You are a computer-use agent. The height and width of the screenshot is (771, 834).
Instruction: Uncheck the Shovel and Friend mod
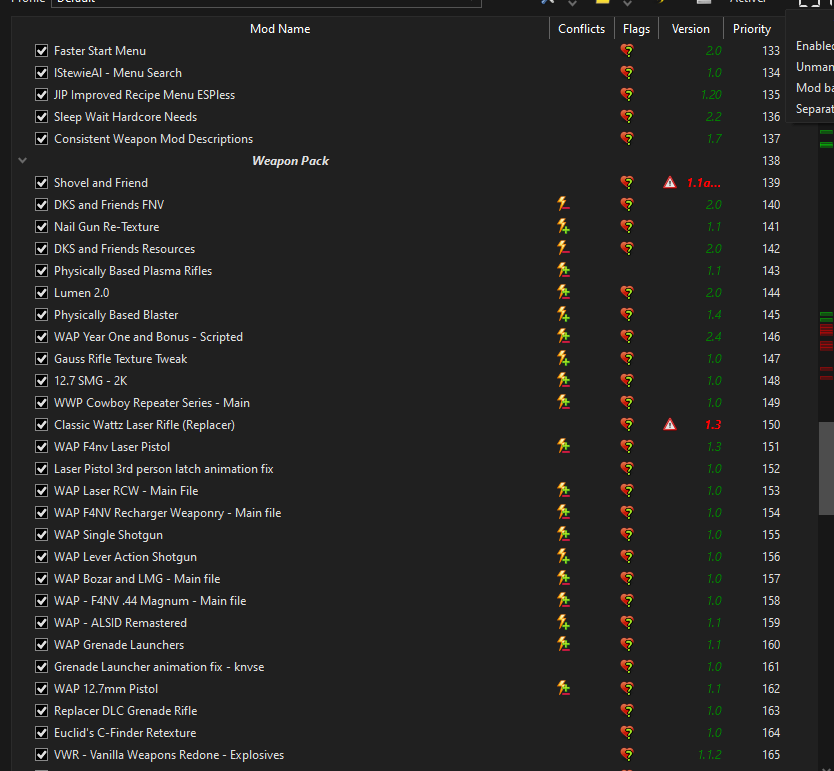pyautogui.click(x=41, y=183)
